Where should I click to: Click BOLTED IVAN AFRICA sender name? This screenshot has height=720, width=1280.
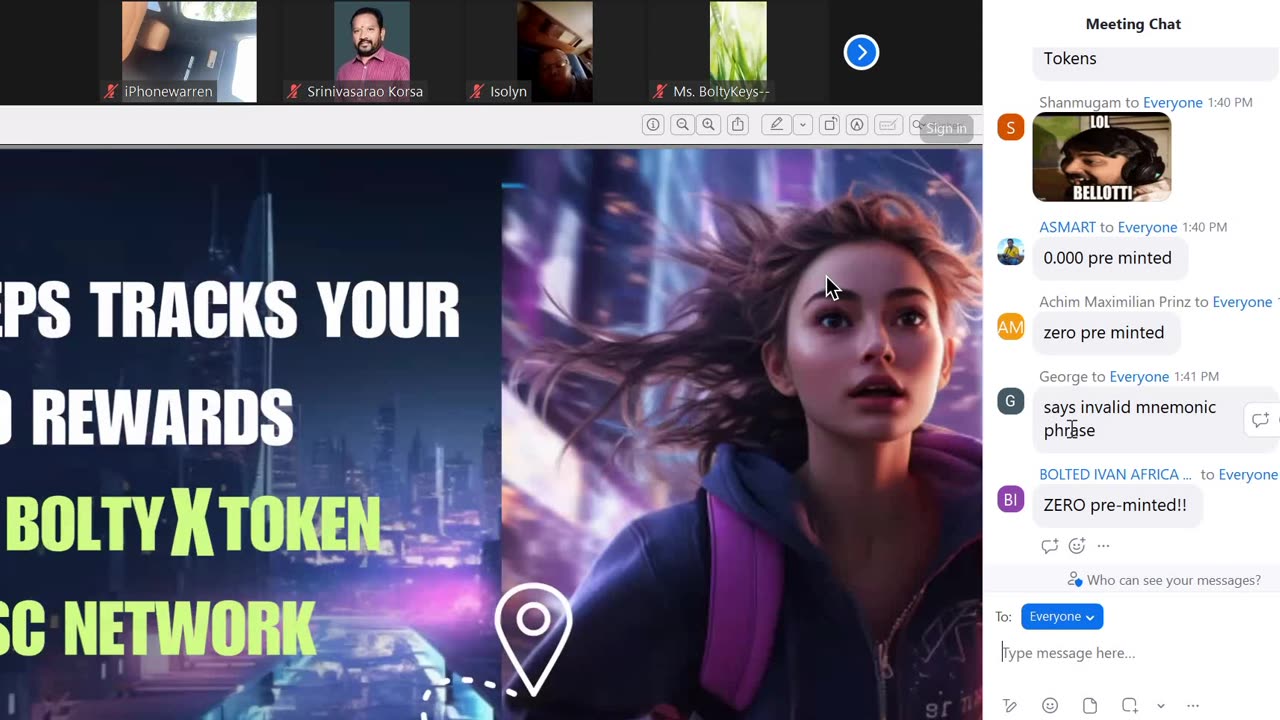1115,474
